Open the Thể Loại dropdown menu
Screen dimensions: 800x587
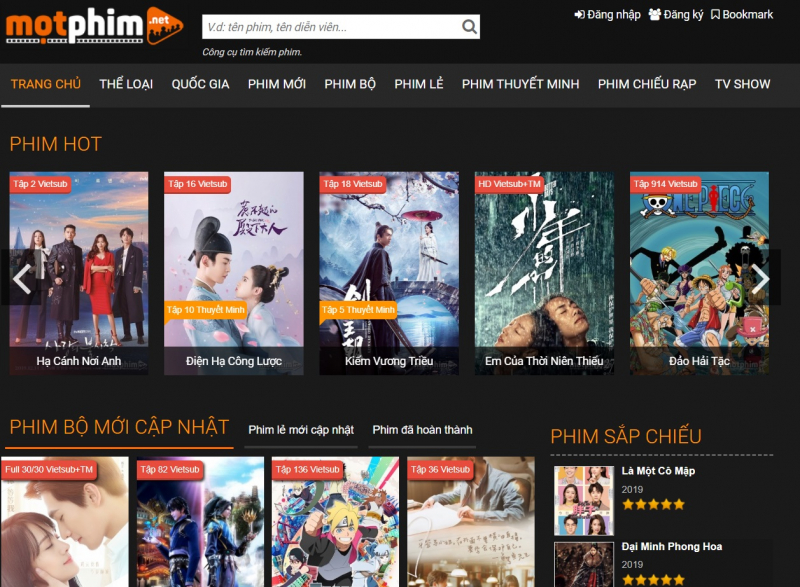pyautogui.click(x=125, y=84)
